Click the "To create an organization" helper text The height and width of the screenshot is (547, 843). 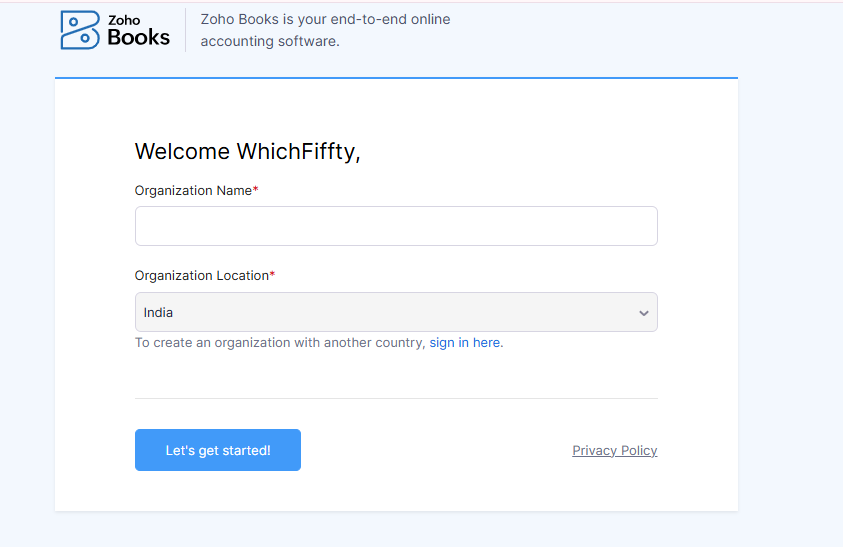click(281, 343)
